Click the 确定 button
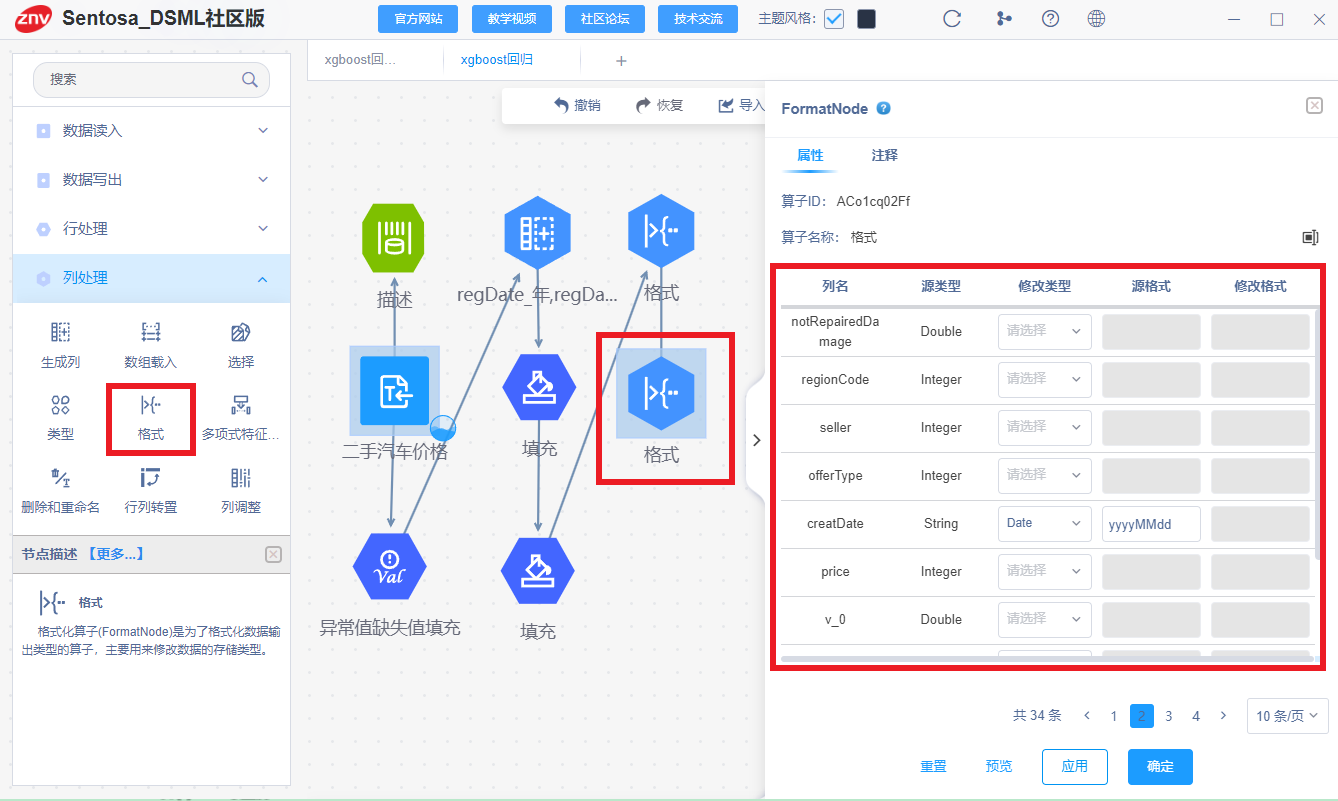The height and width of the screenshot is (801, 1338). tap(1160, 767)
